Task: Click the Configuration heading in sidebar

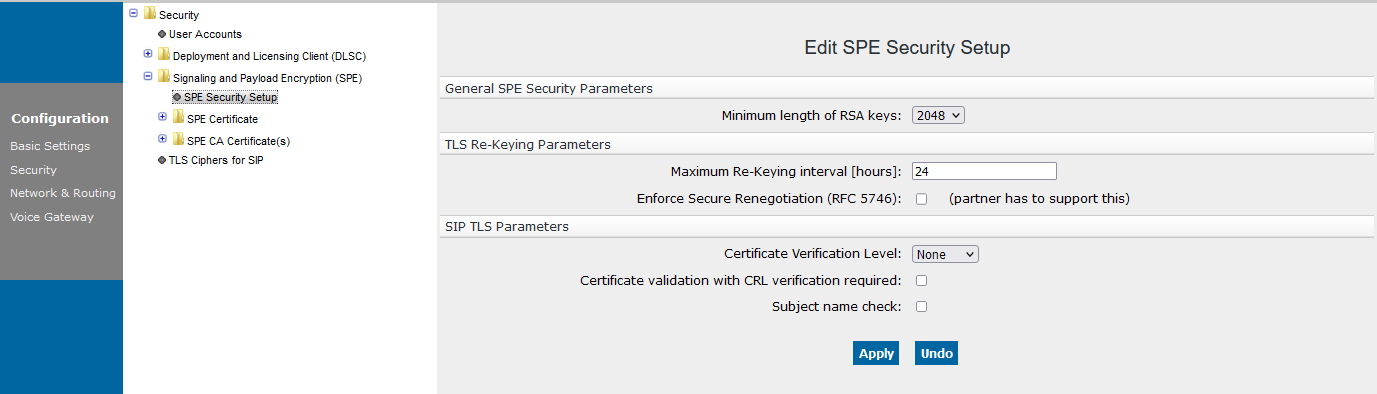Action: click(x=60, y=118)
